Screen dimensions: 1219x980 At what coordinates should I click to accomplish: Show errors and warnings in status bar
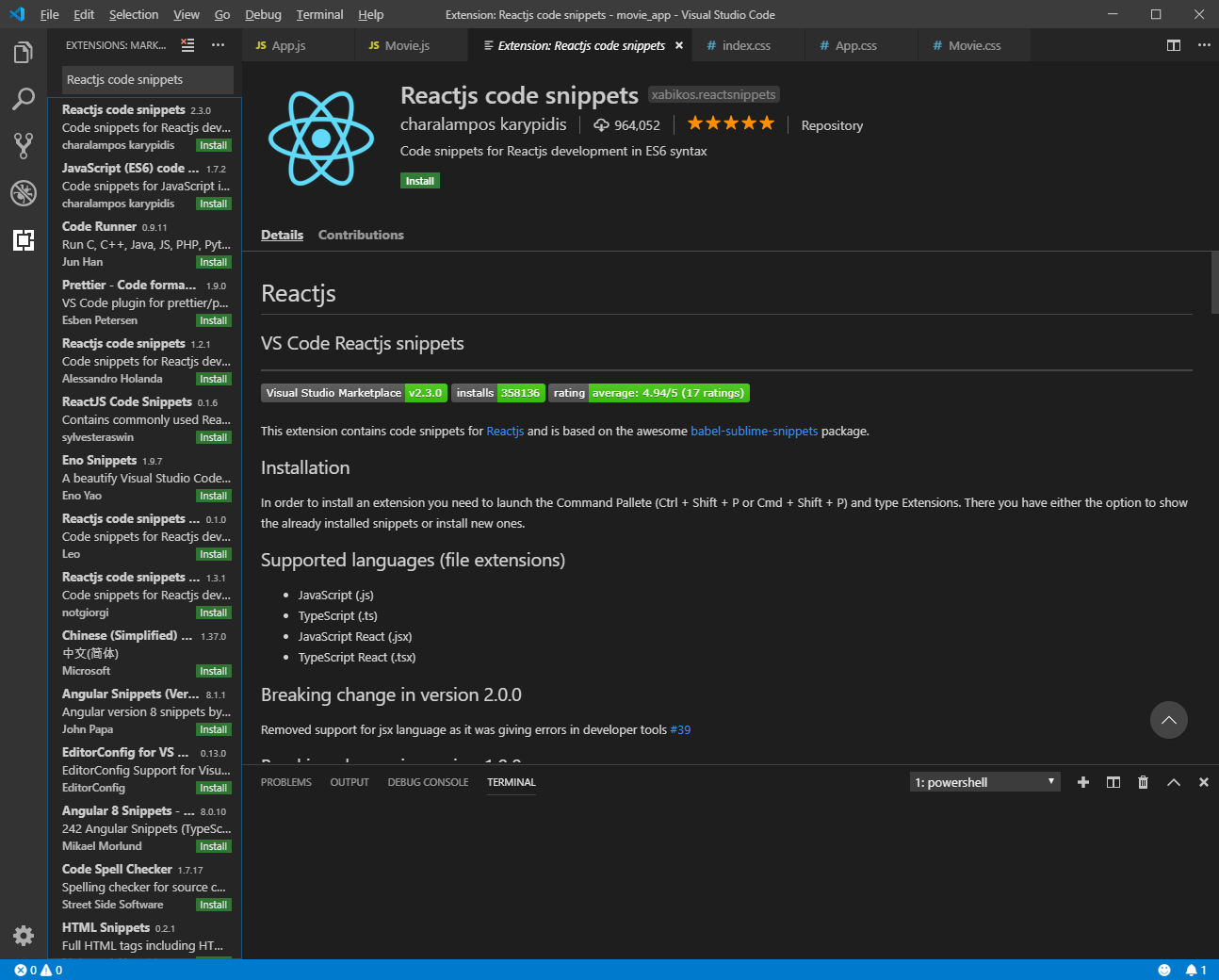39,970
